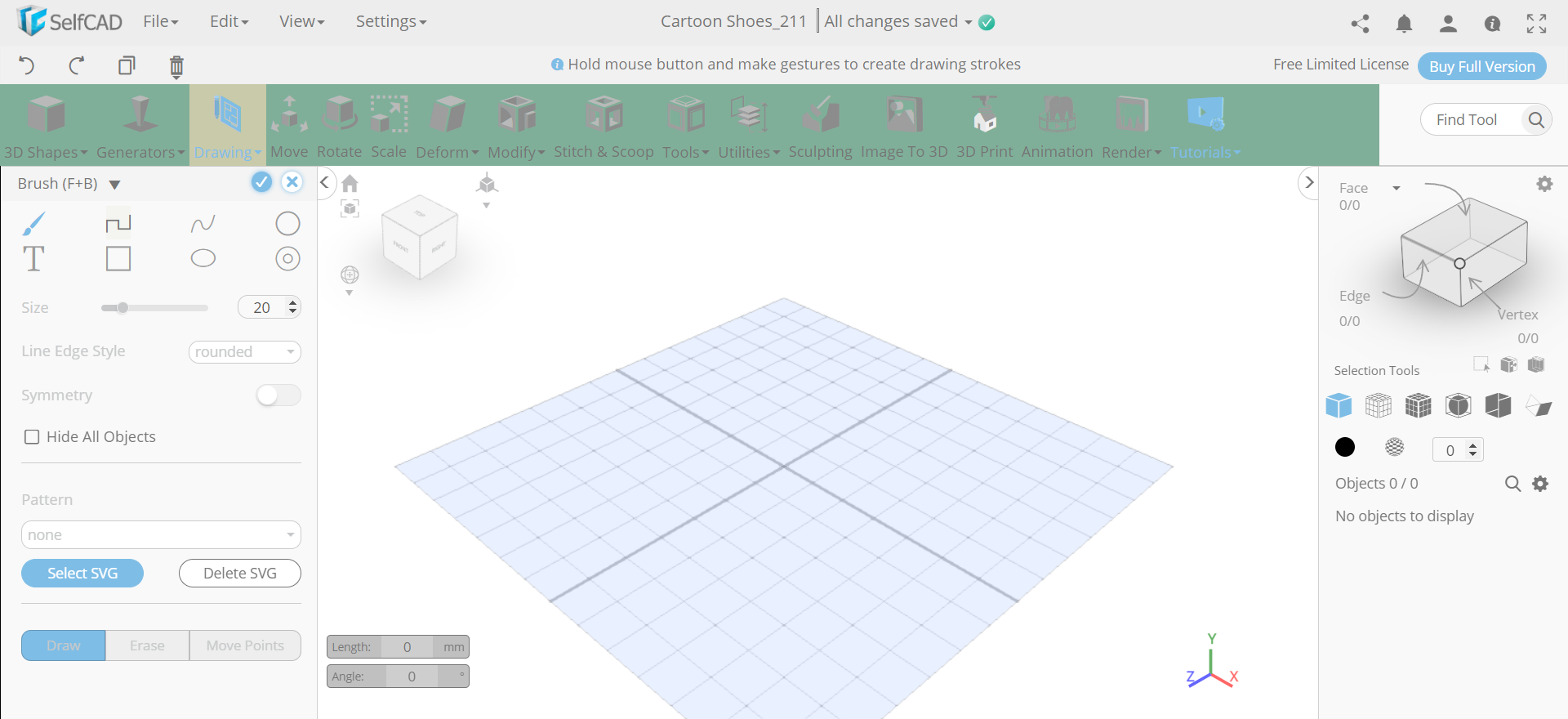
Task: Open the Edit menu
Action: point(229,21)
